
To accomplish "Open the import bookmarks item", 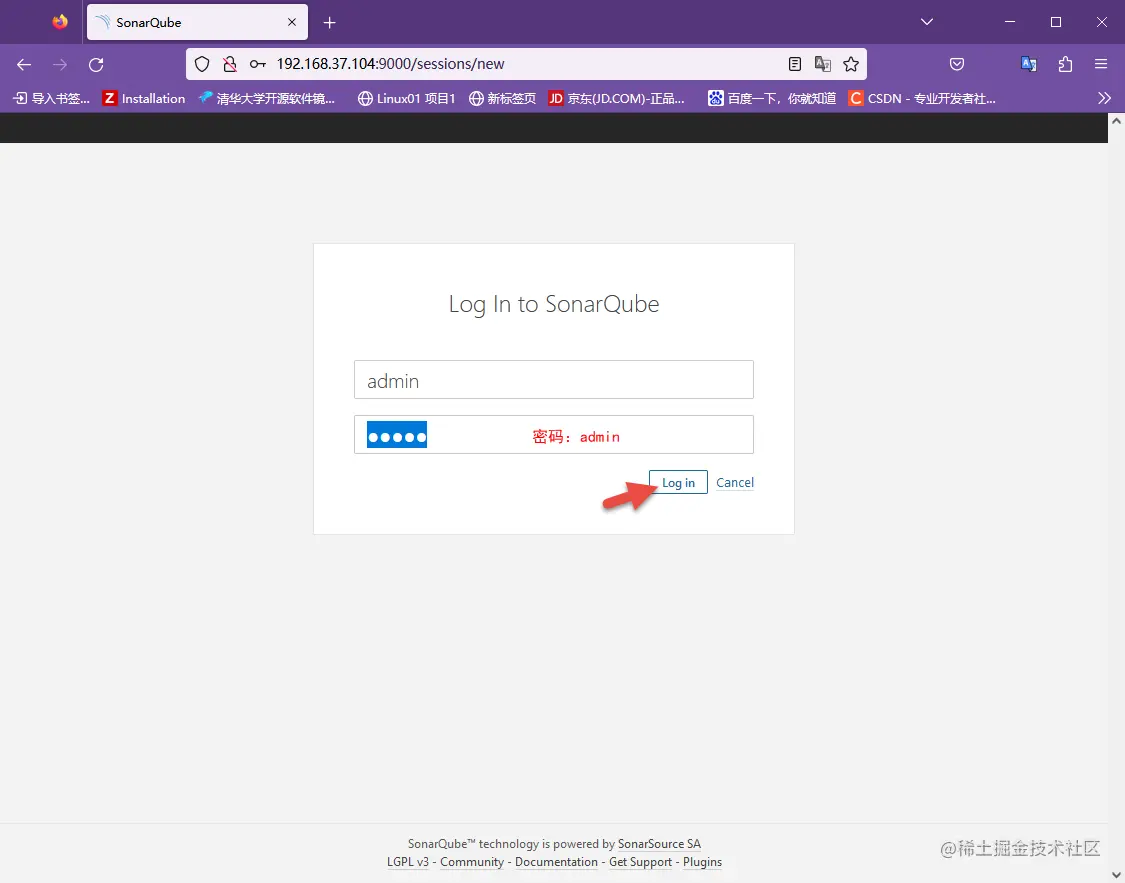I will [52, 98].
